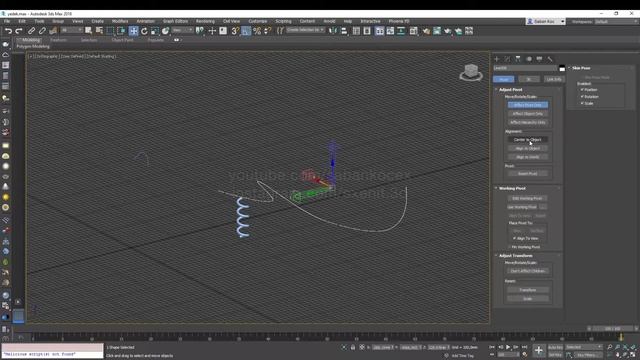Open the reference coordinate system dropdown
Viewport: 640px width, 360px height.
click(182, 30)
